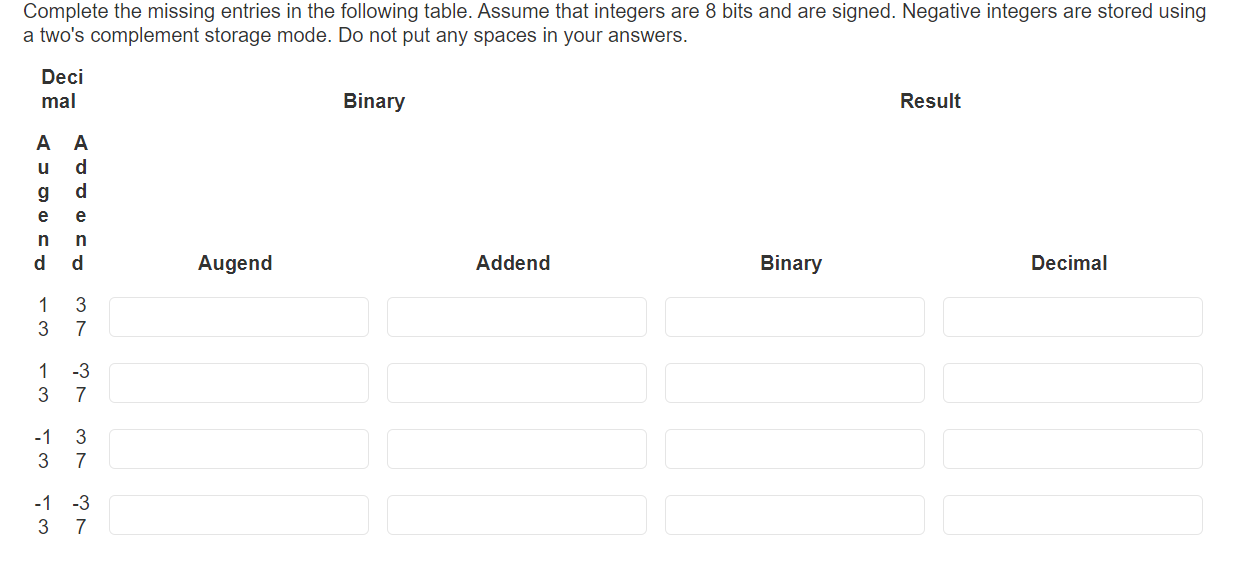The image size is (1246, 584).
Task: Click the Augend field in the -13 and -37 row
Action: click(x=239, y=514)
